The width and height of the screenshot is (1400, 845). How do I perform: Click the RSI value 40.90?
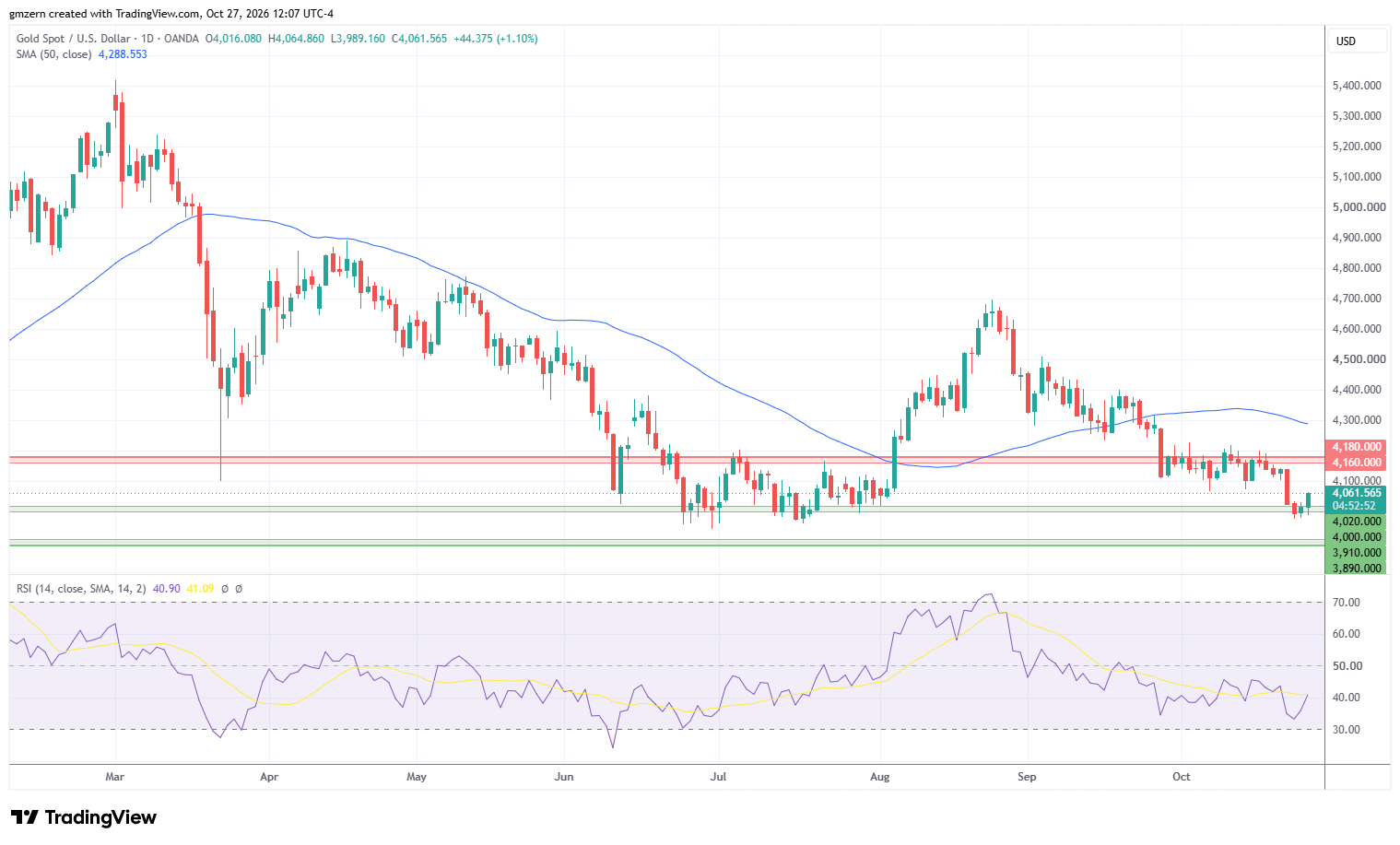[167, 589]
